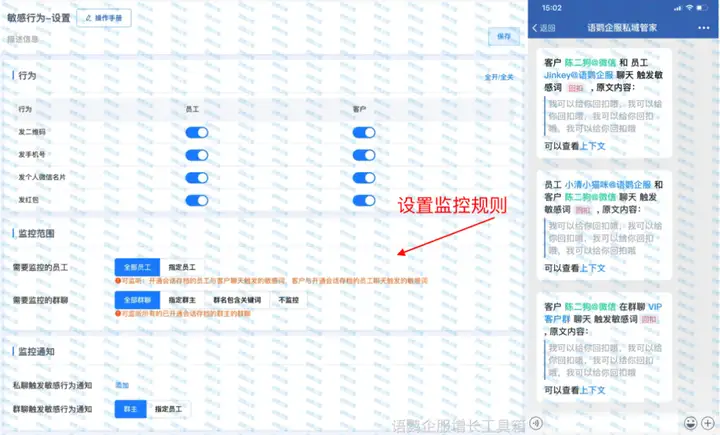This screenshot has width=720, height=435.
Task: Toggle 发二维码 switch for 员工
Action: [x=196, y=133]
